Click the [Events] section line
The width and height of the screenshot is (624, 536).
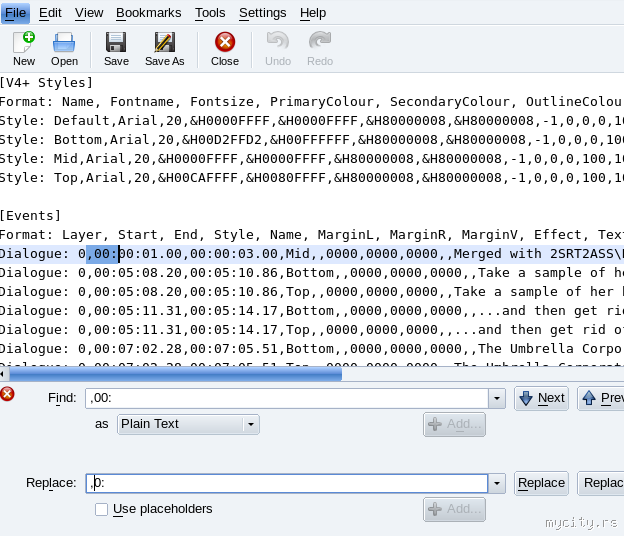point(30,216)
